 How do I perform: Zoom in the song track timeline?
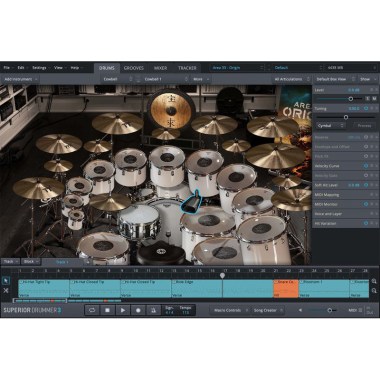(374, 281)
